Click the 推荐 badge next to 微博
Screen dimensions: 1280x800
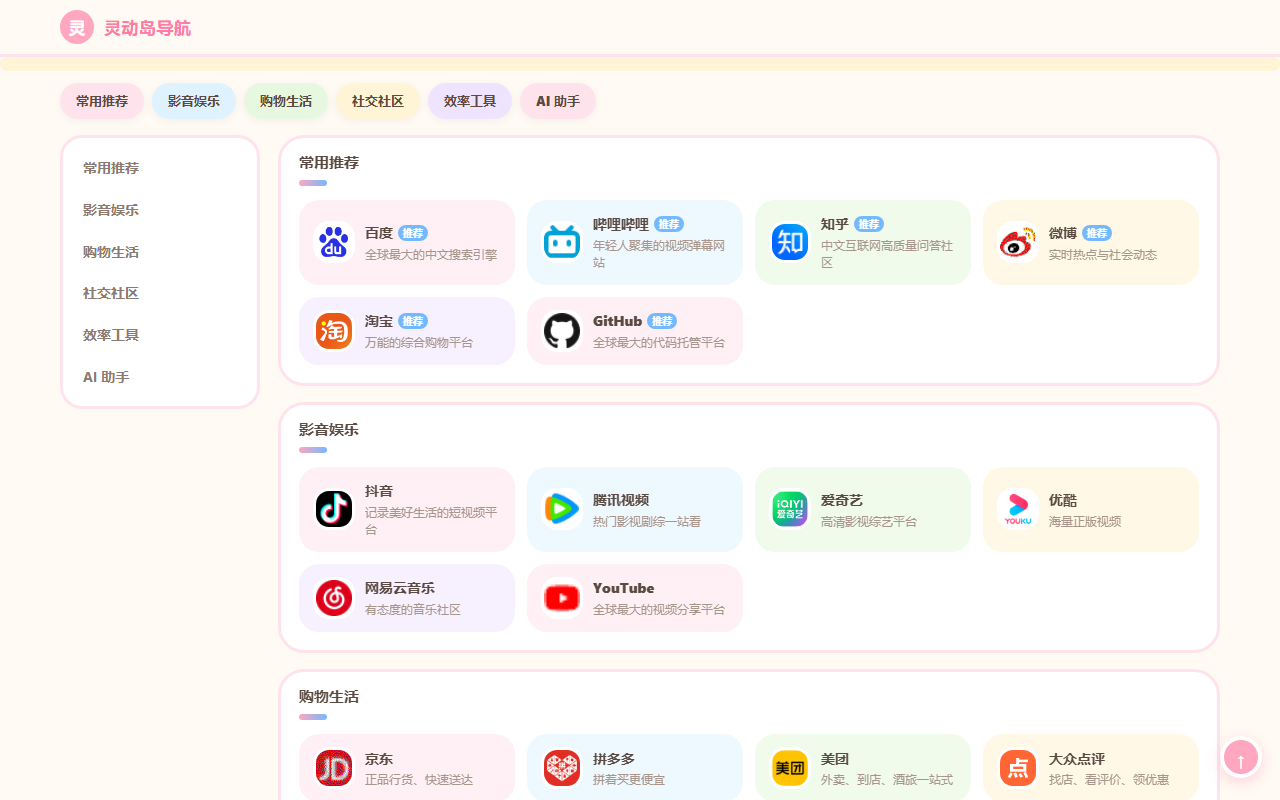tap(1097, 233)
